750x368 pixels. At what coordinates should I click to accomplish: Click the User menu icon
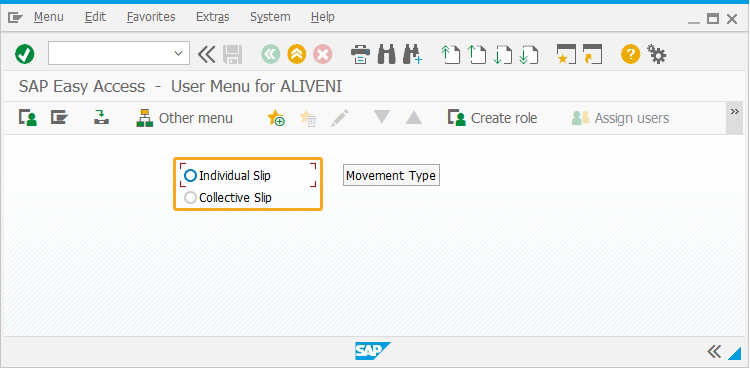click(x=28, y=118)
